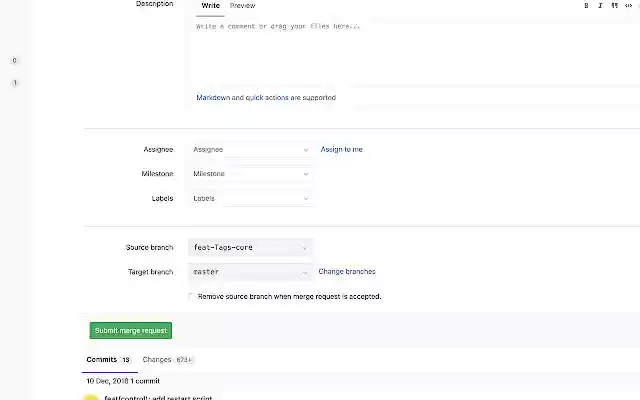Image resolution: width=640 pixels, height=400 pixels.
Task: Focus the description comment text area
Action: point(416,53)
